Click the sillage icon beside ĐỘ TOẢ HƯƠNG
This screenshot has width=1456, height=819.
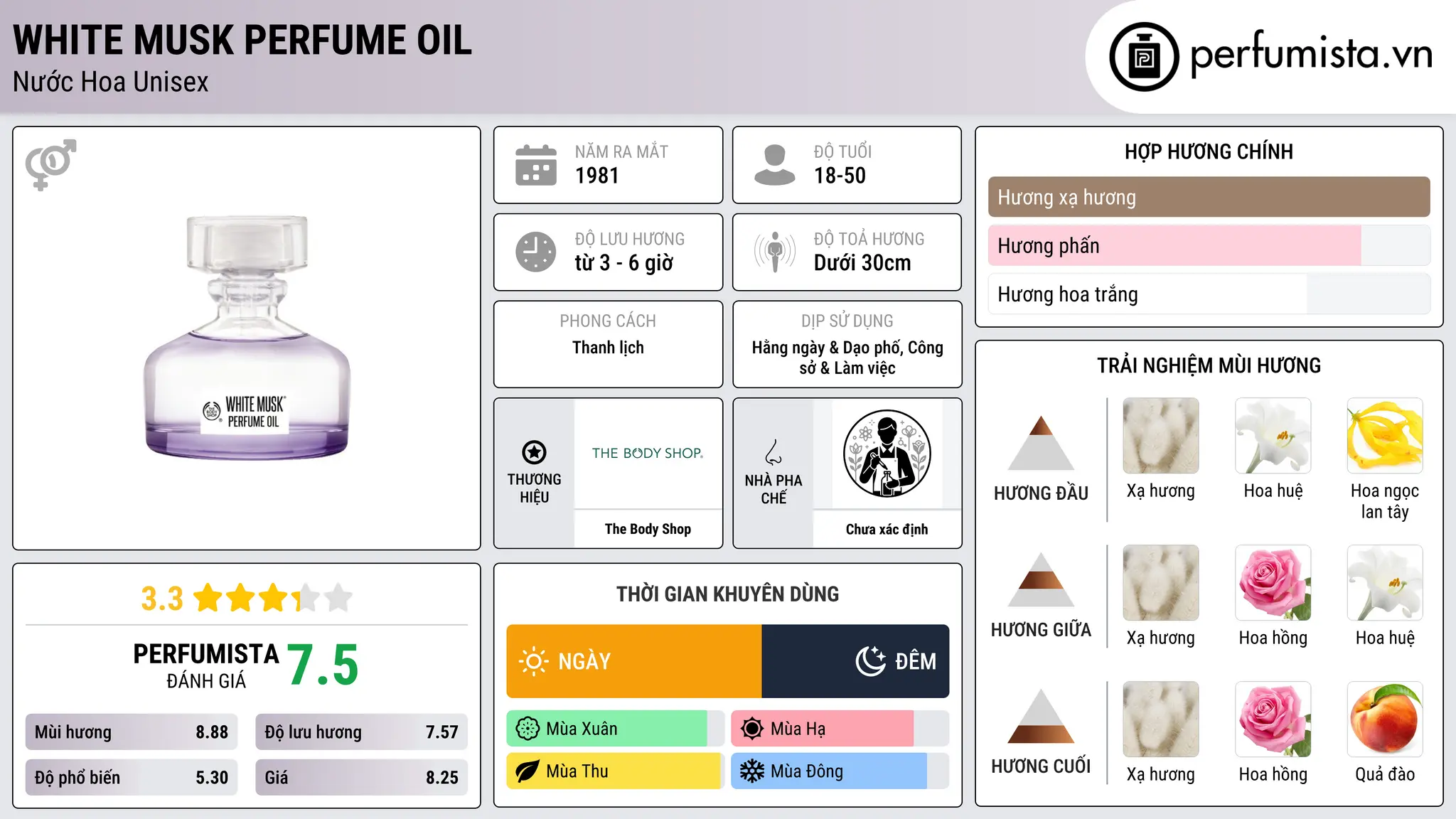(775, 252)
